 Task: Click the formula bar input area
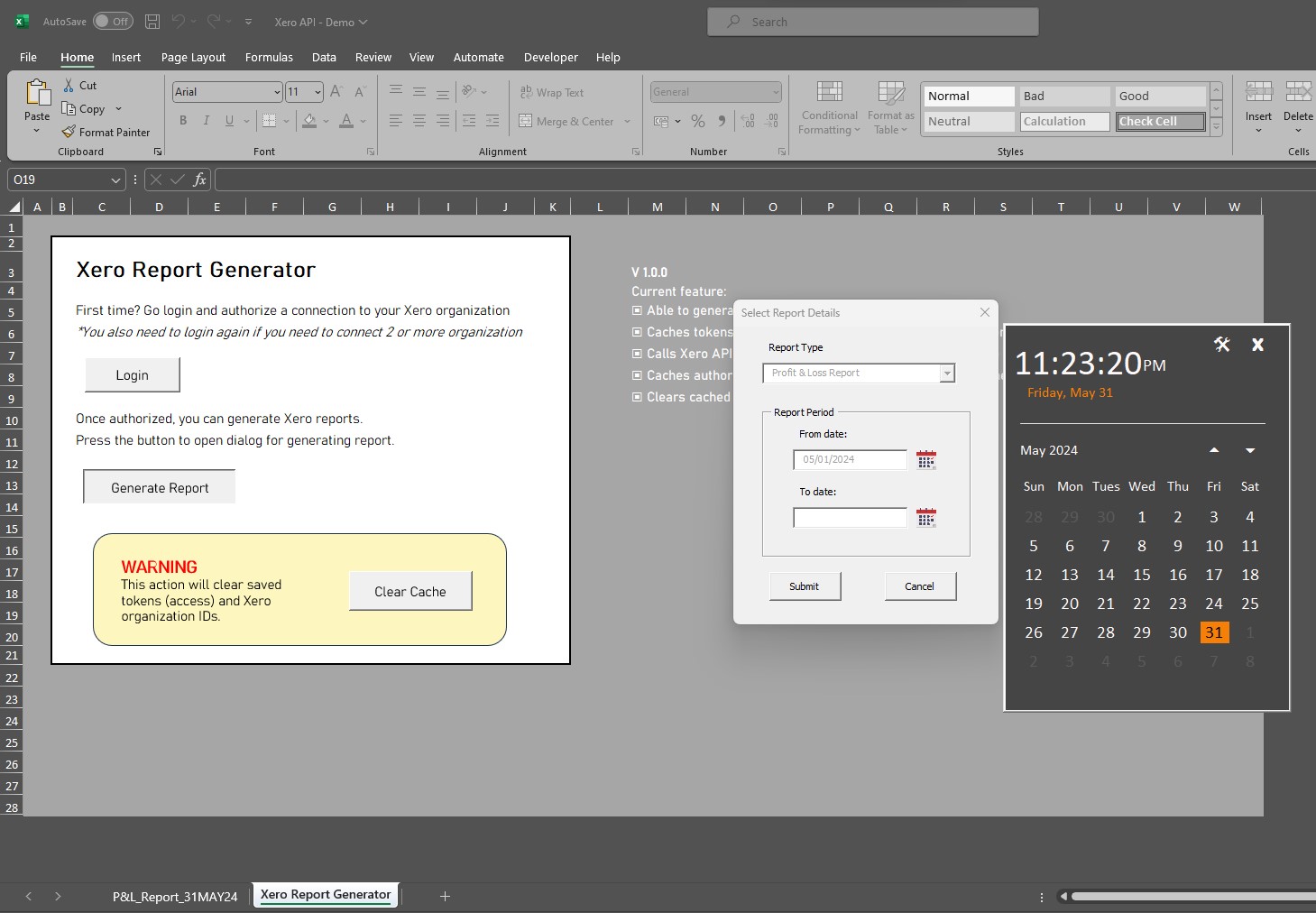765,180
